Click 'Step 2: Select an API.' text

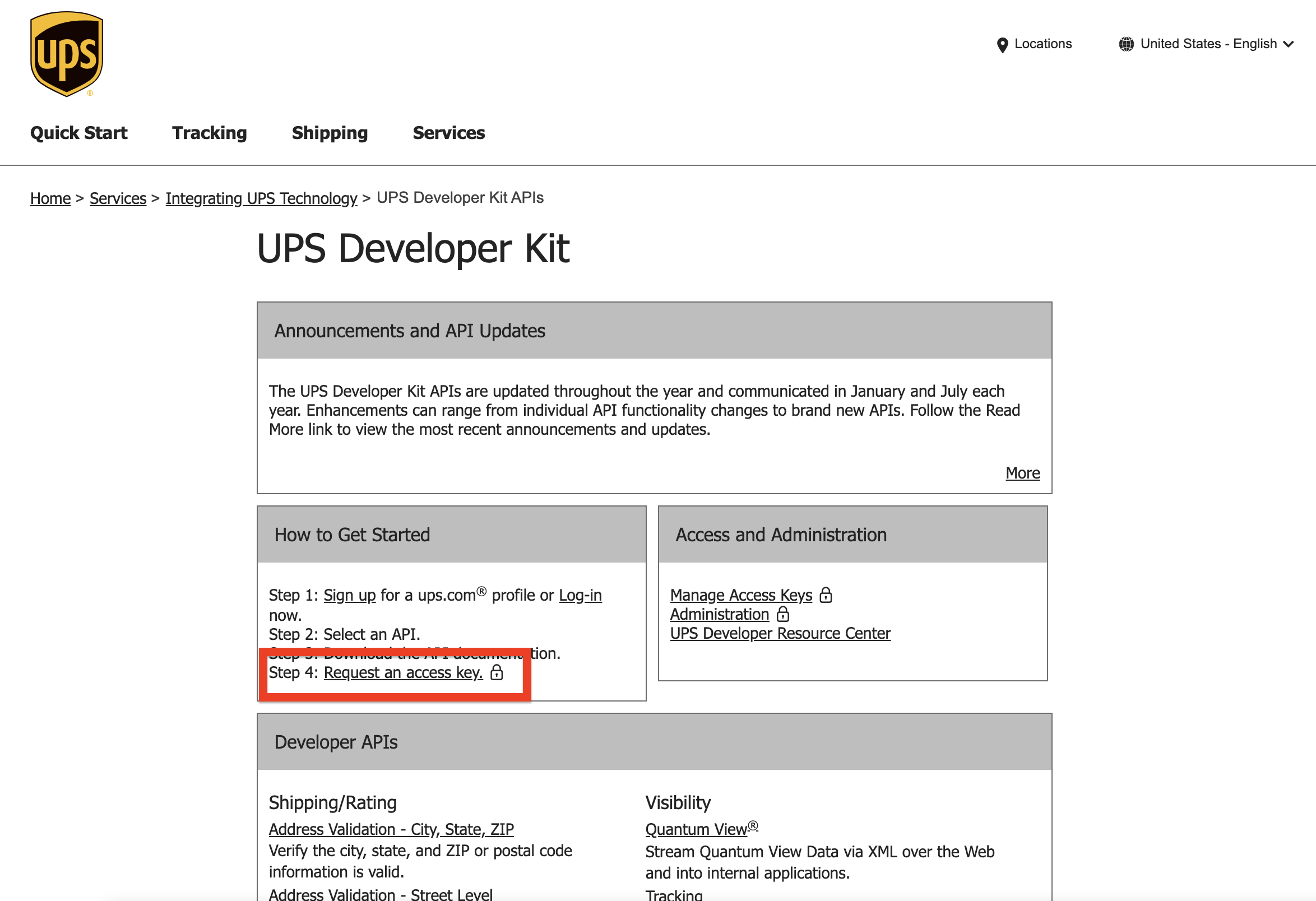click(x=344, y=634)
